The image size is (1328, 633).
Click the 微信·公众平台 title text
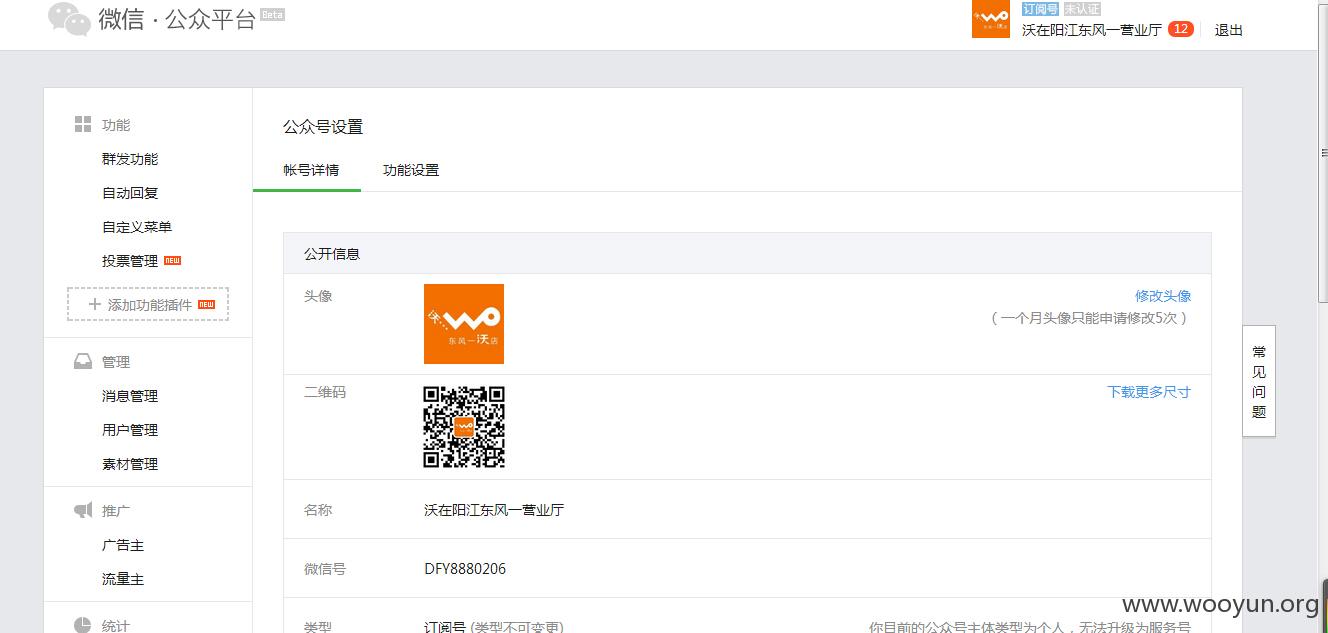[x=177, y=20]
